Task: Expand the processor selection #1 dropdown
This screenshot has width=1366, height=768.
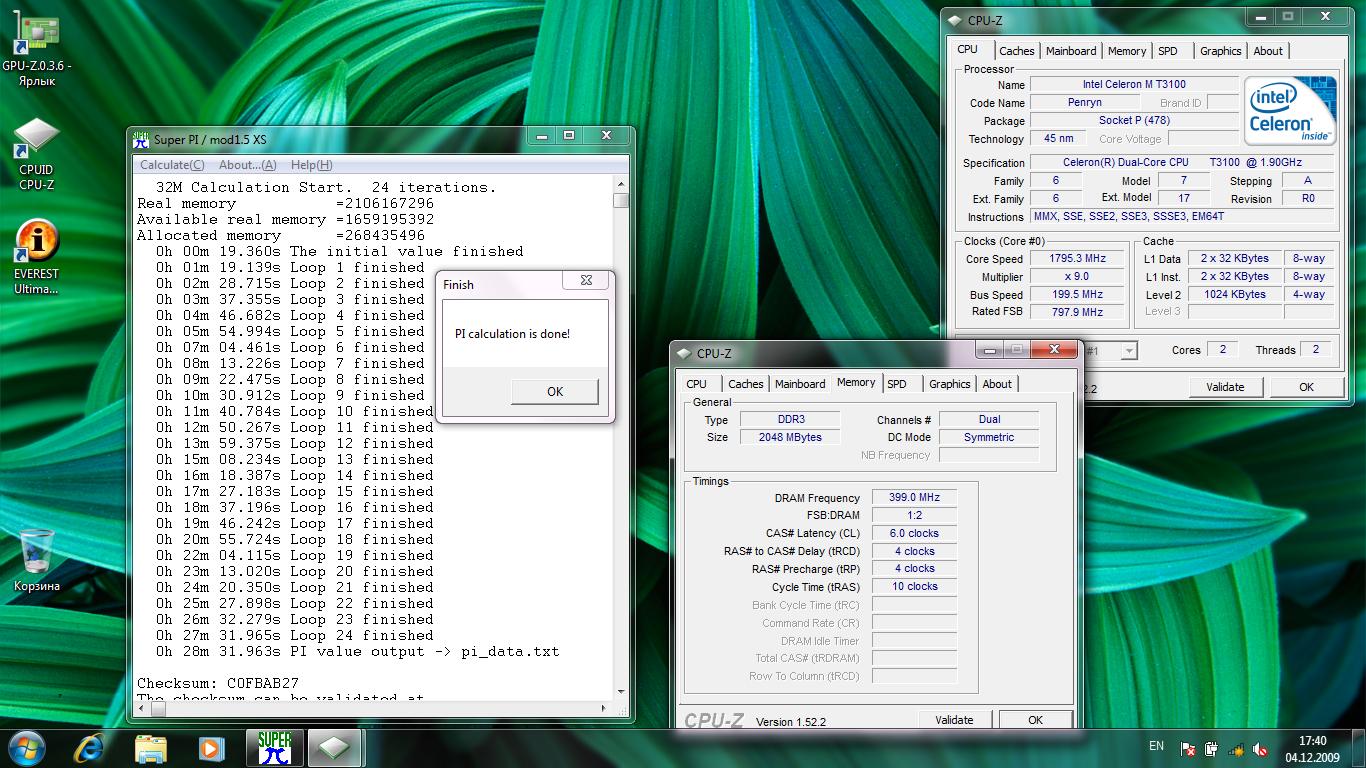Action: point(1129,351)
